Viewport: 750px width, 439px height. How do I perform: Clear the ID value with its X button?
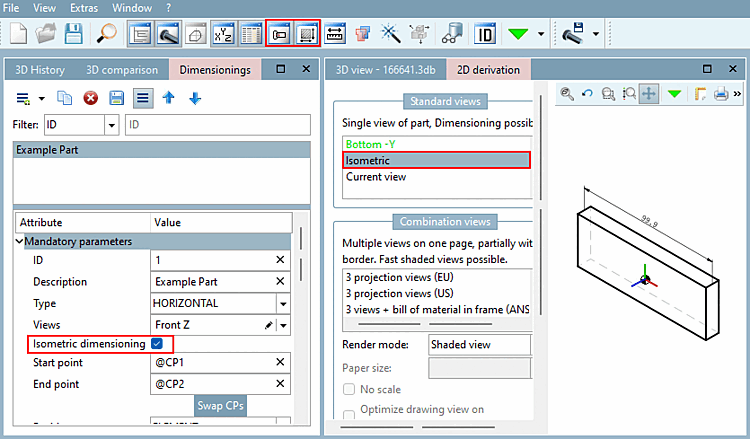[x=280, y=260]
